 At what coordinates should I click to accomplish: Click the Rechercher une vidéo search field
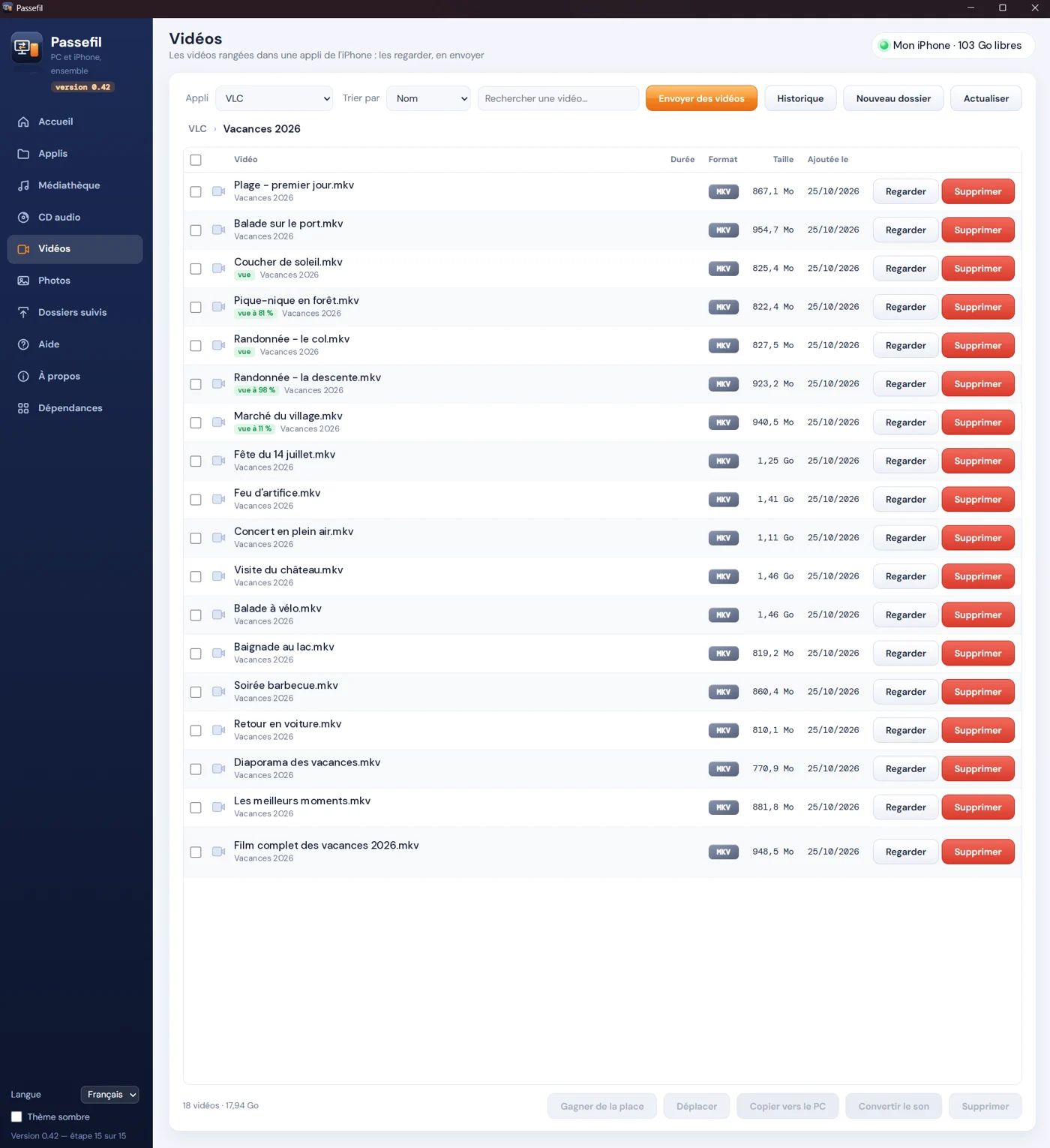coord(558,98)
